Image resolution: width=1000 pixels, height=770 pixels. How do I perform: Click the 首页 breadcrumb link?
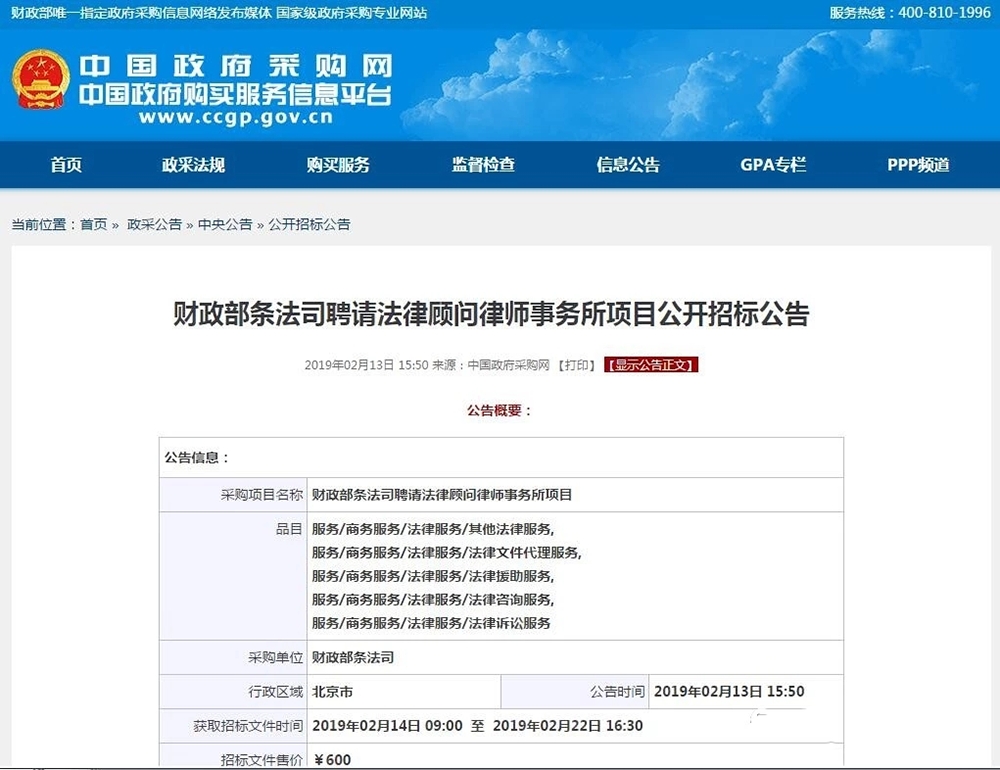(94, 225)
